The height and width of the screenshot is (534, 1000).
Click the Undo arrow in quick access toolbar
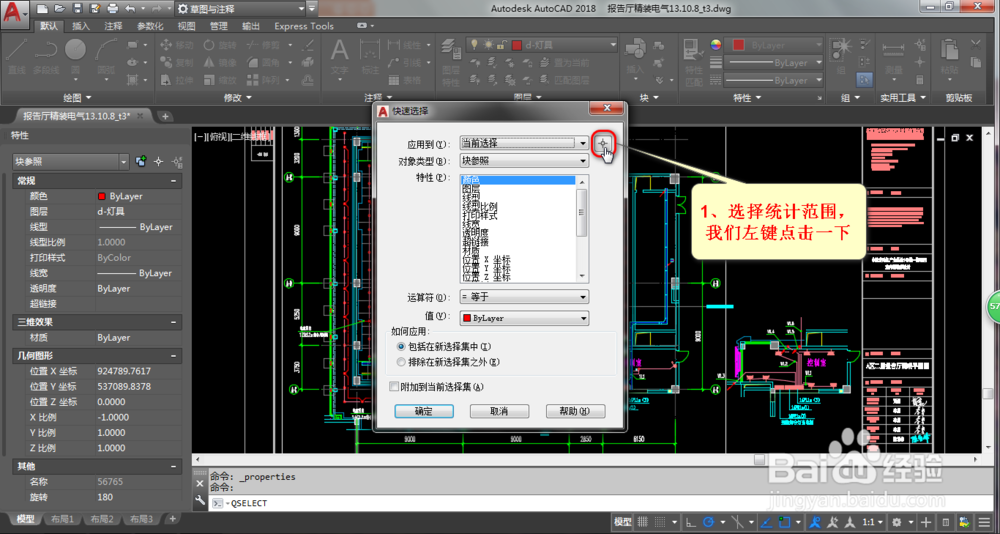pyautogui.click(x=130, y=9)
